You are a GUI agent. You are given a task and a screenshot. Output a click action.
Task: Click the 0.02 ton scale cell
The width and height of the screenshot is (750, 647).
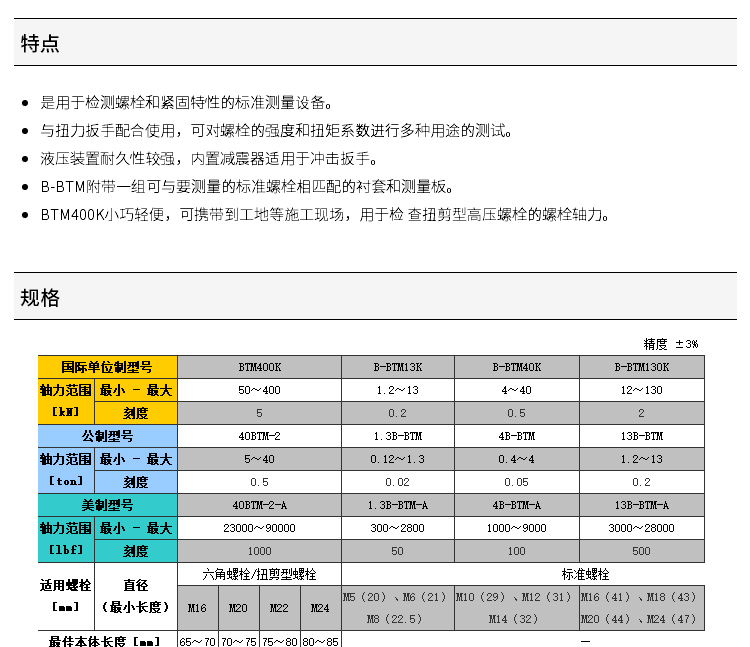point(398,482)
